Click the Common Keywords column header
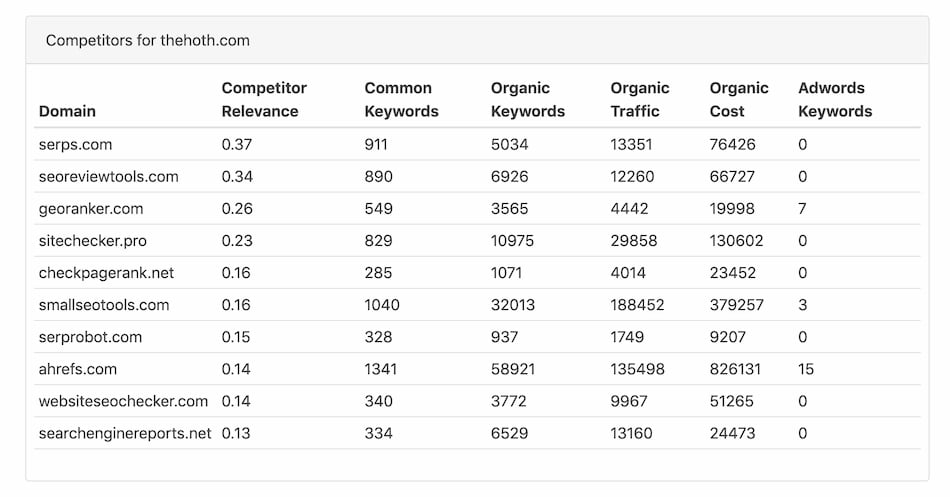The width and height of the screenshot is (950, 497). pos(401,99)
